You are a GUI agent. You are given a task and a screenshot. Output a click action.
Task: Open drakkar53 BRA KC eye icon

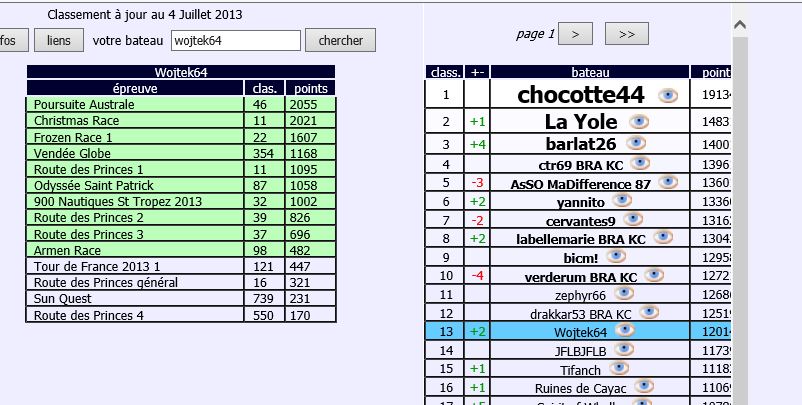click(x=649, y=312)
